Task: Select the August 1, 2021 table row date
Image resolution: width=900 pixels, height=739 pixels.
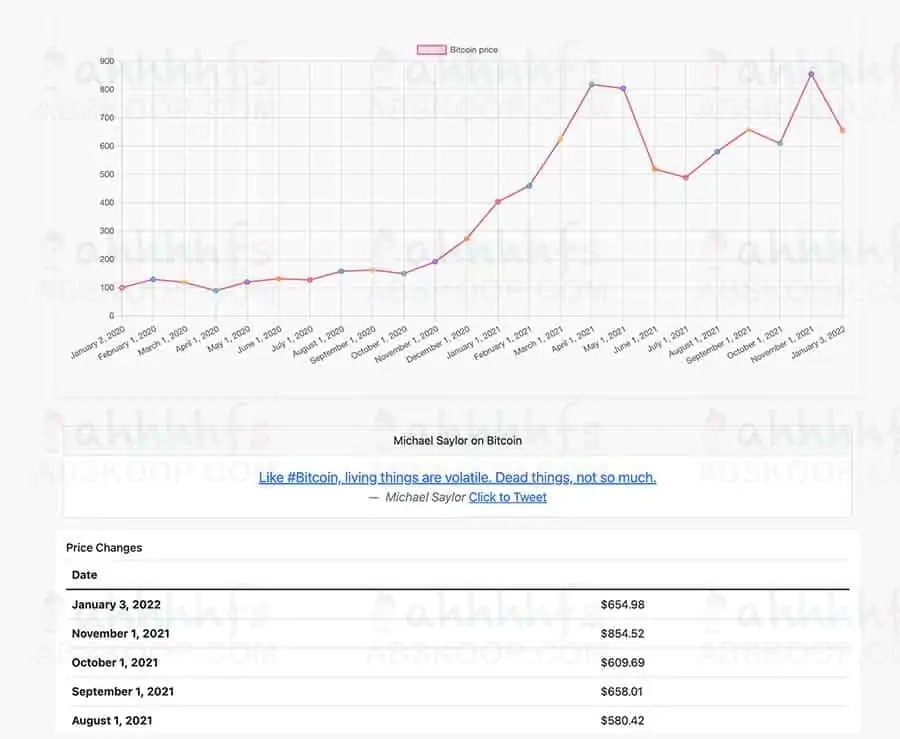Action: [112, 720]
